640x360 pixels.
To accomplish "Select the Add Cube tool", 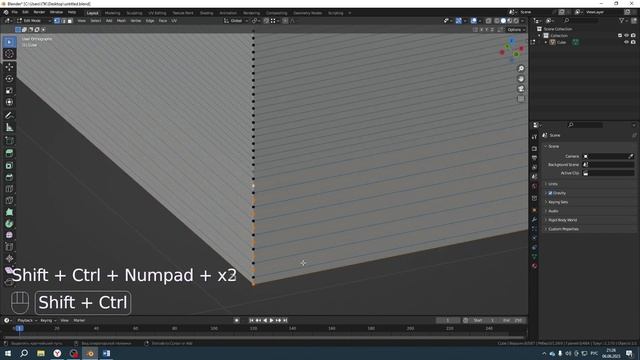I will [9, 141].
